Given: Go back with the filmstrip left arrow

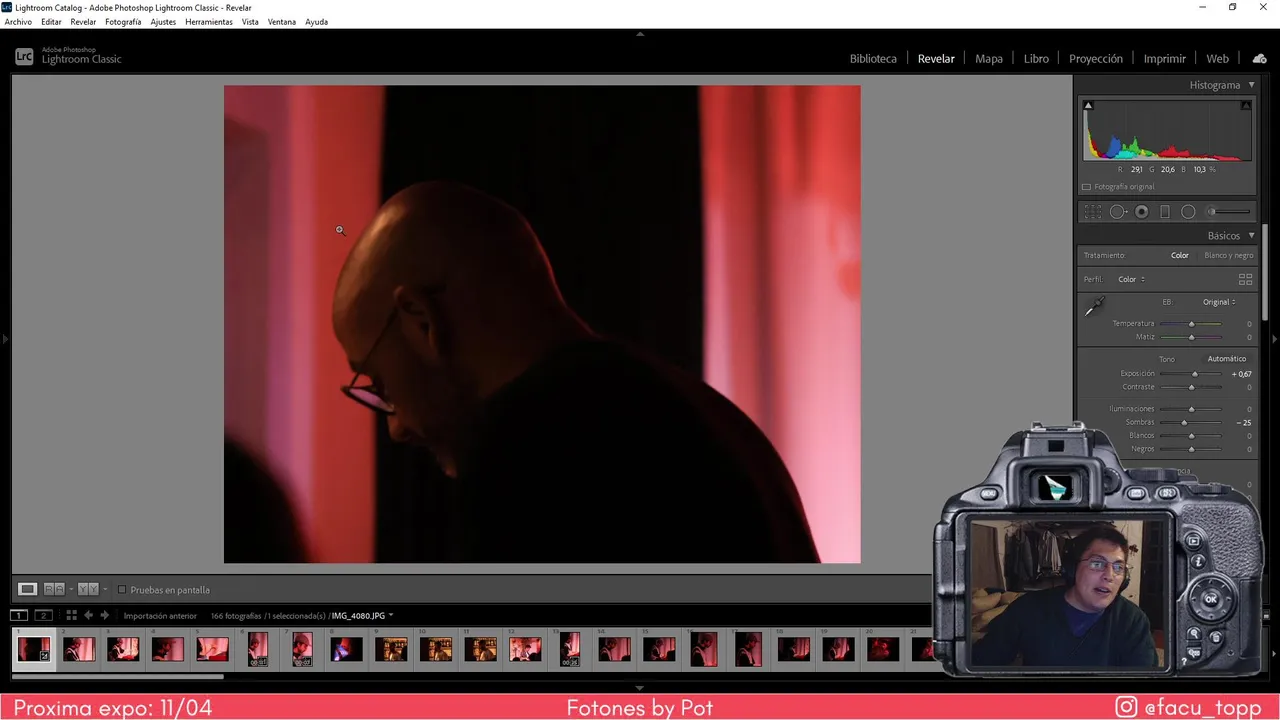Looking at the screenshot, I should 88,615.
